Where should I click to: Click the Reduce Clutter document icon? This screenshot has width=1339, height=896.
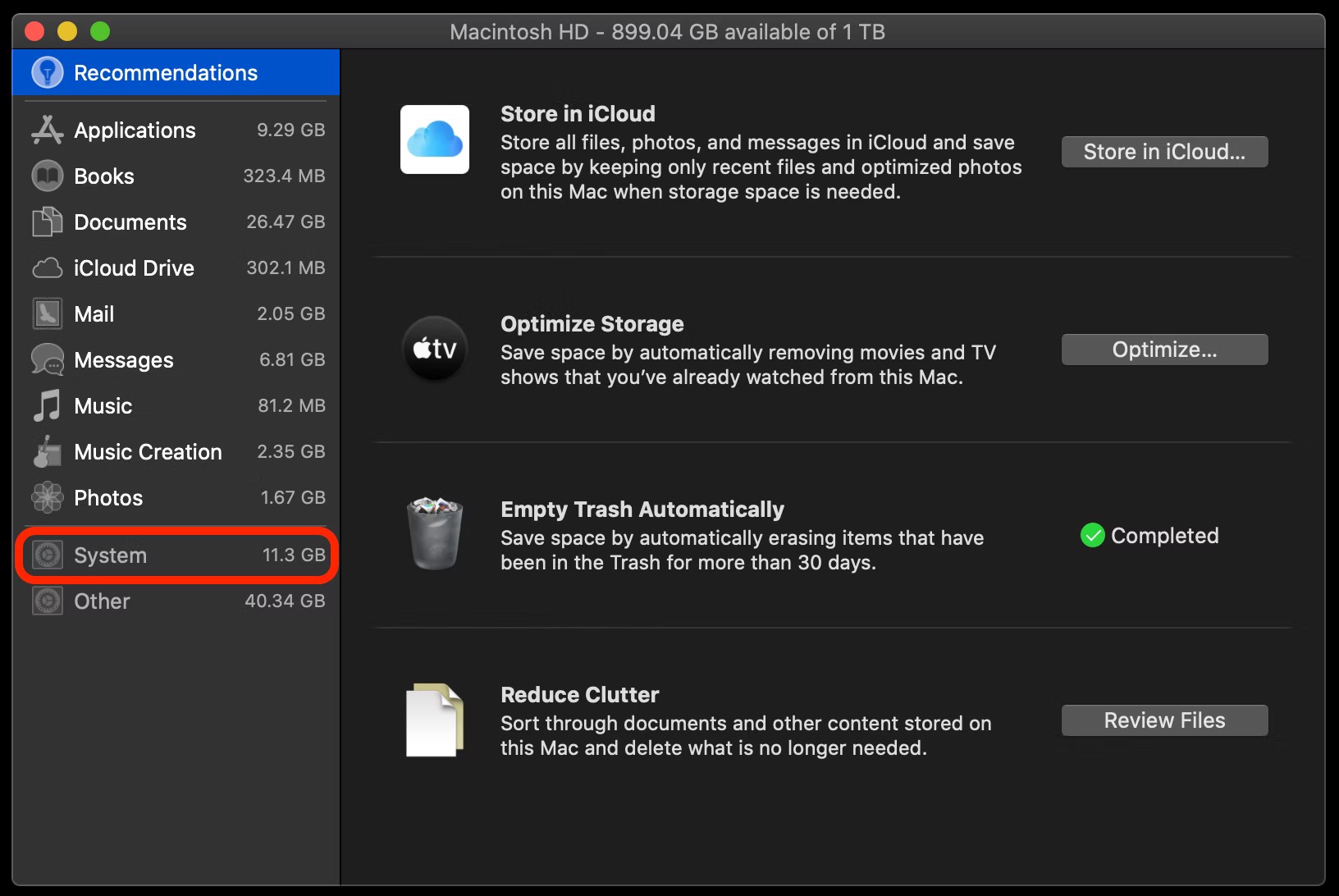click(435, 720)
